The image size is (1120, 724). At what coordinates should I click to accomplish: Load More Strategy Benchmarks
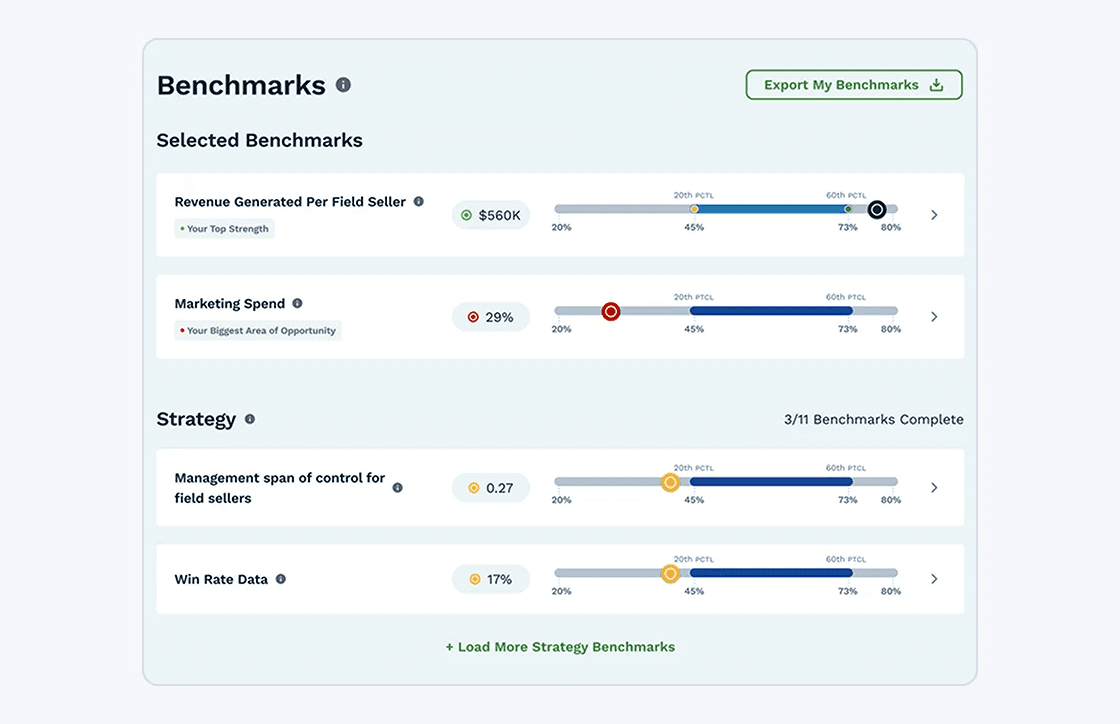click(560, 647)
